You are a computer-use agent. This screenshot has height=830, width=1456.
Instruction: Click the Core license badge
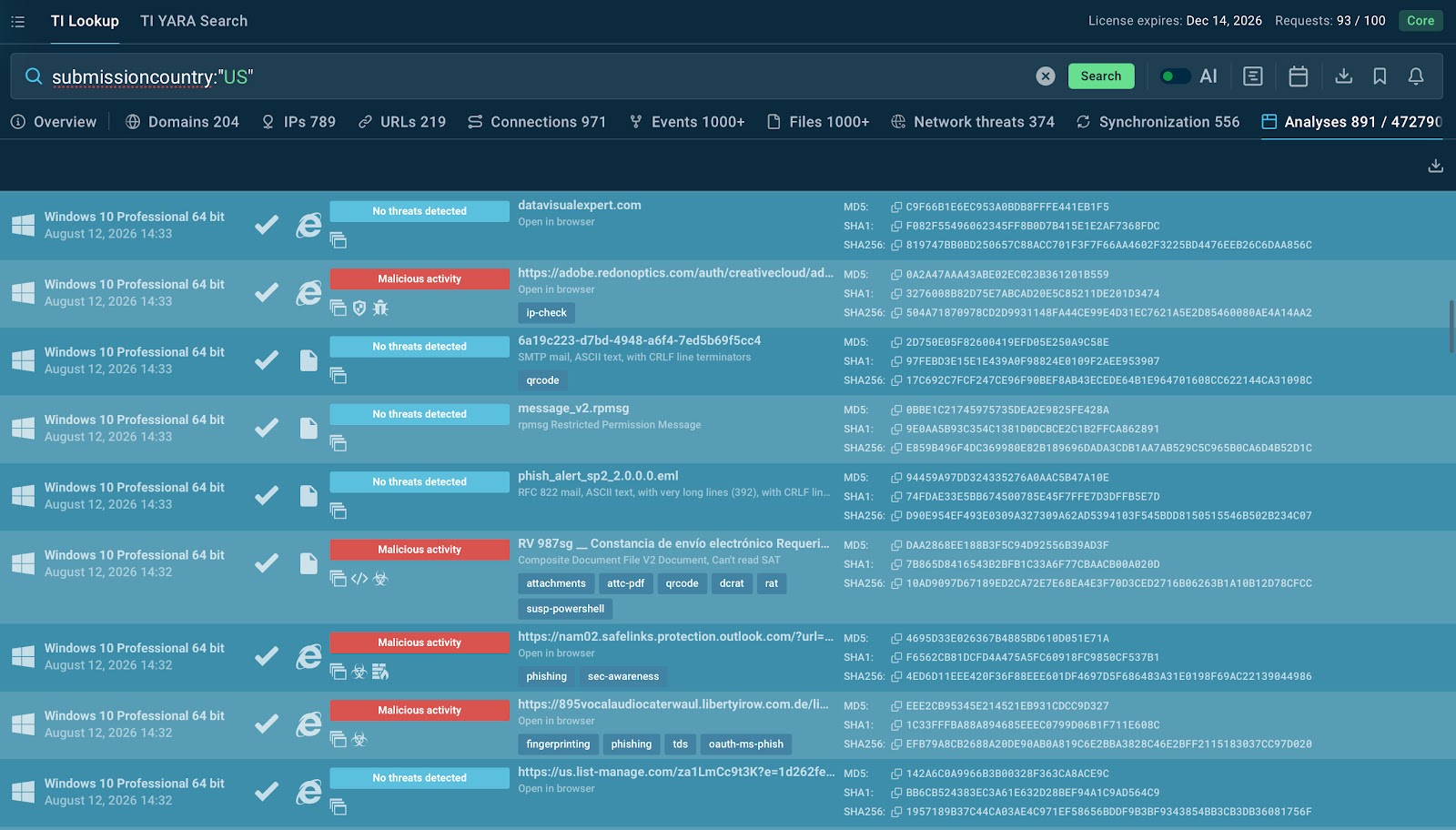tap(1421, 21)
